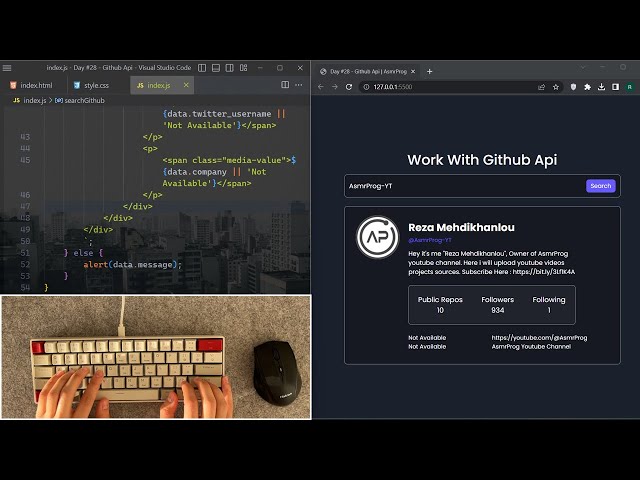
Task: Click the AsmrProg-YT search input field
Action: [465, 186]
